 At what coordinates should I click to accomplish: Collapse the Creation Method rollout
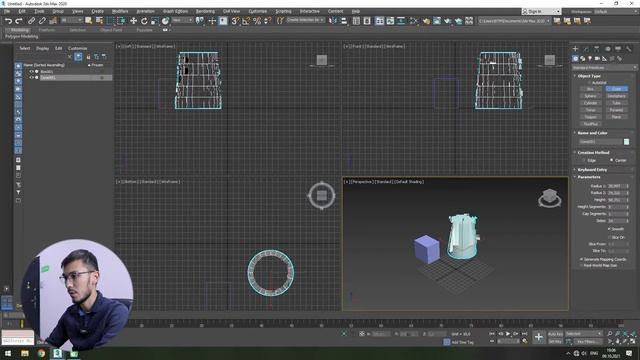click(x=593, y=153)
